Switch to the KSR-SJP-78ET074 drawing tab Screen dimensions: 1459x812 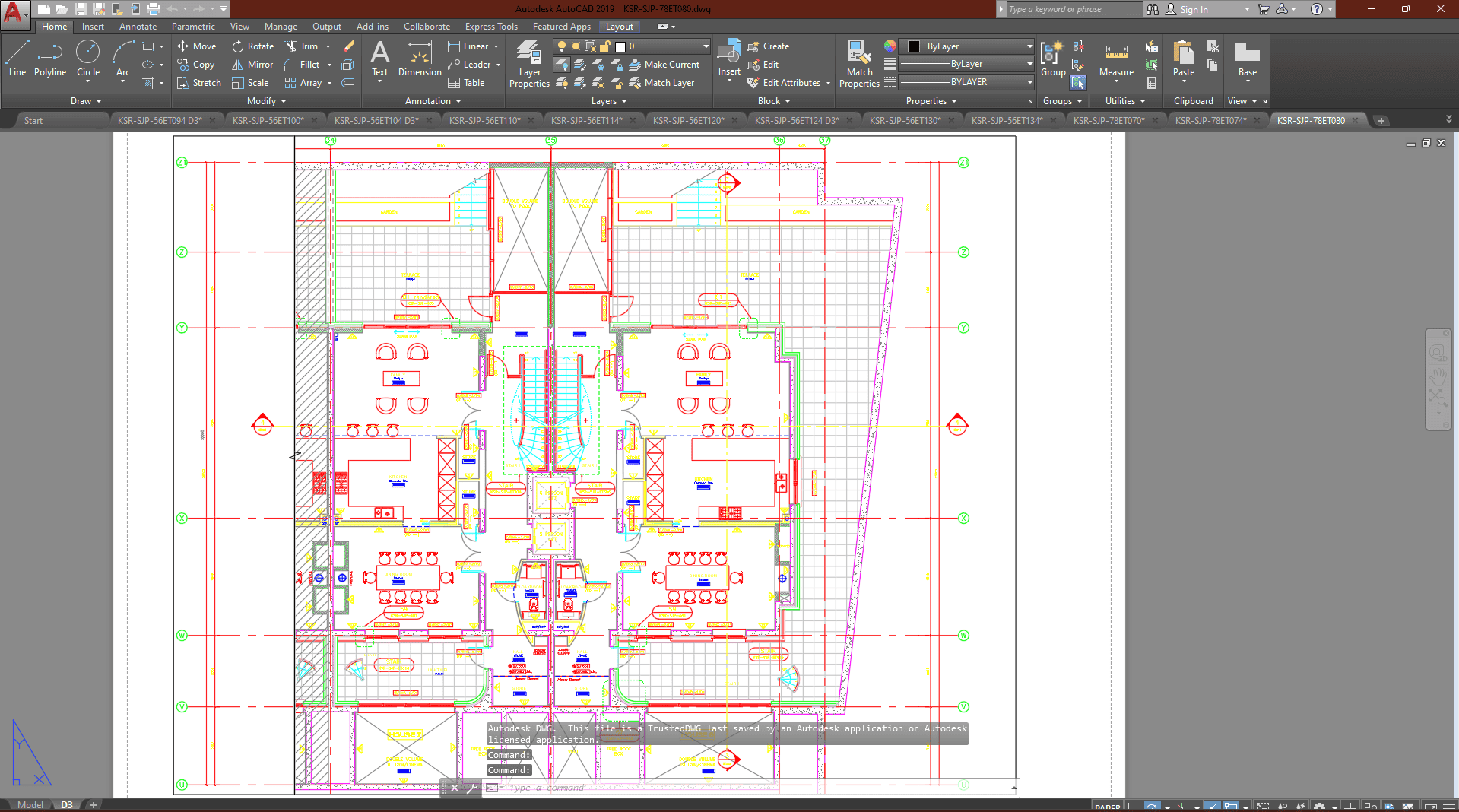(1210, 120)
